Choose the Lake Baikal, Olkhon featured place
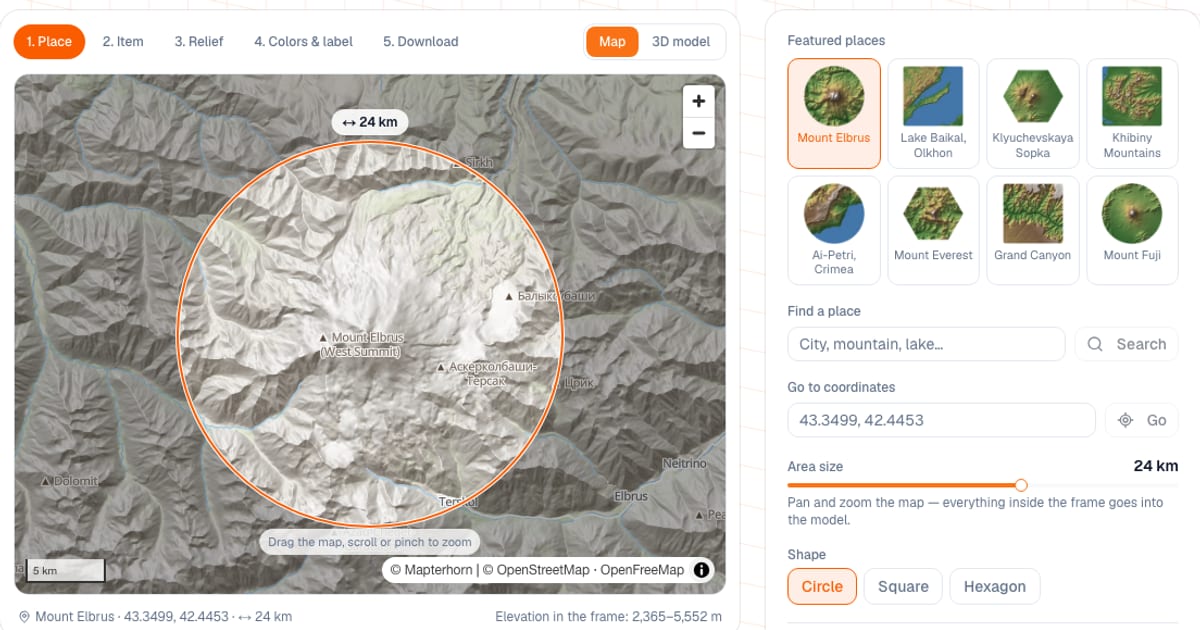The width and height of the screenshot is (1200, 630). (933, 113)
